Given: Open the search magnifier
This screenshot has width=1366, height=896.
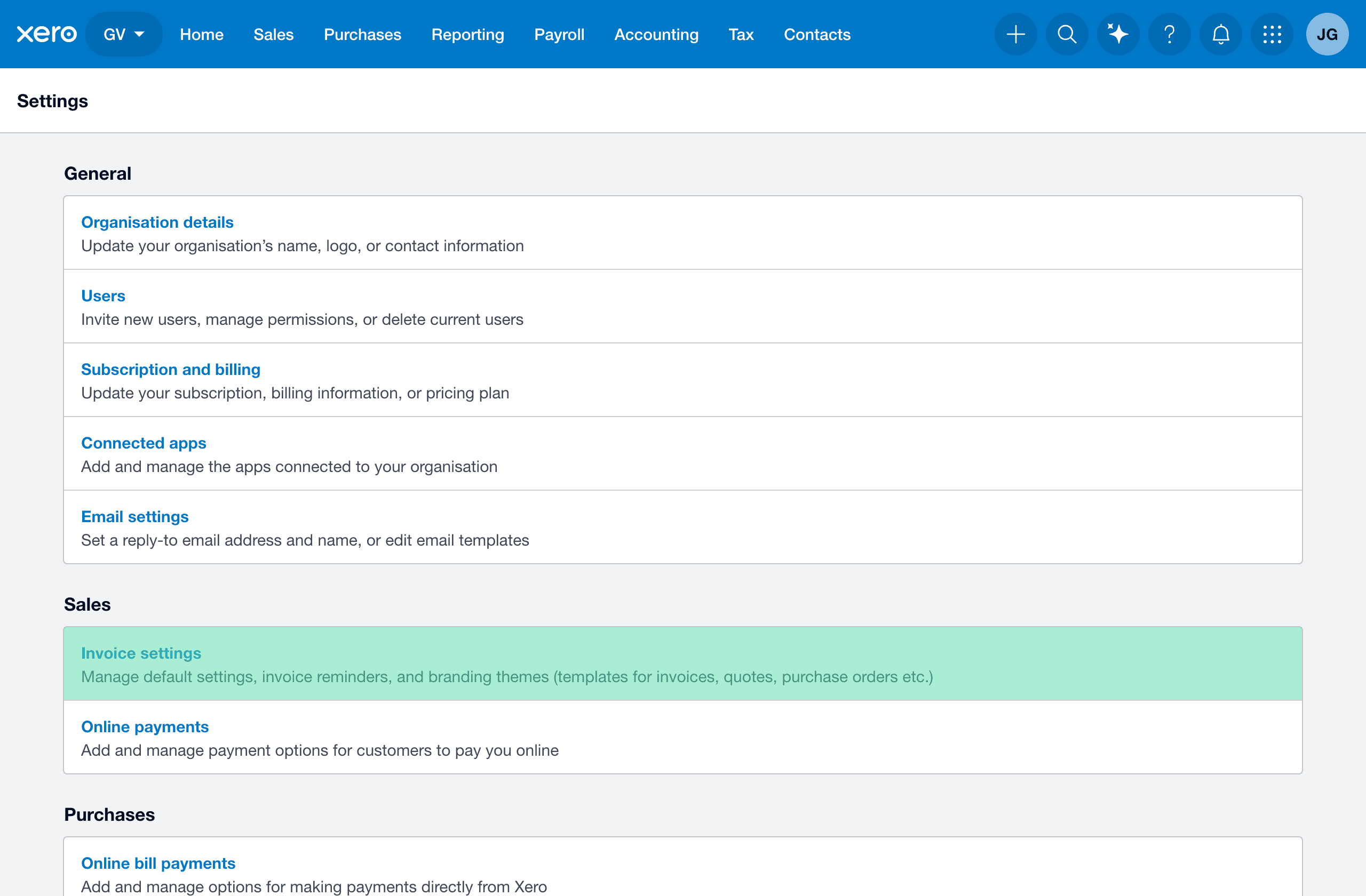Looking at the screenshot, I should pyautogui.click(x=1067, y=35).
